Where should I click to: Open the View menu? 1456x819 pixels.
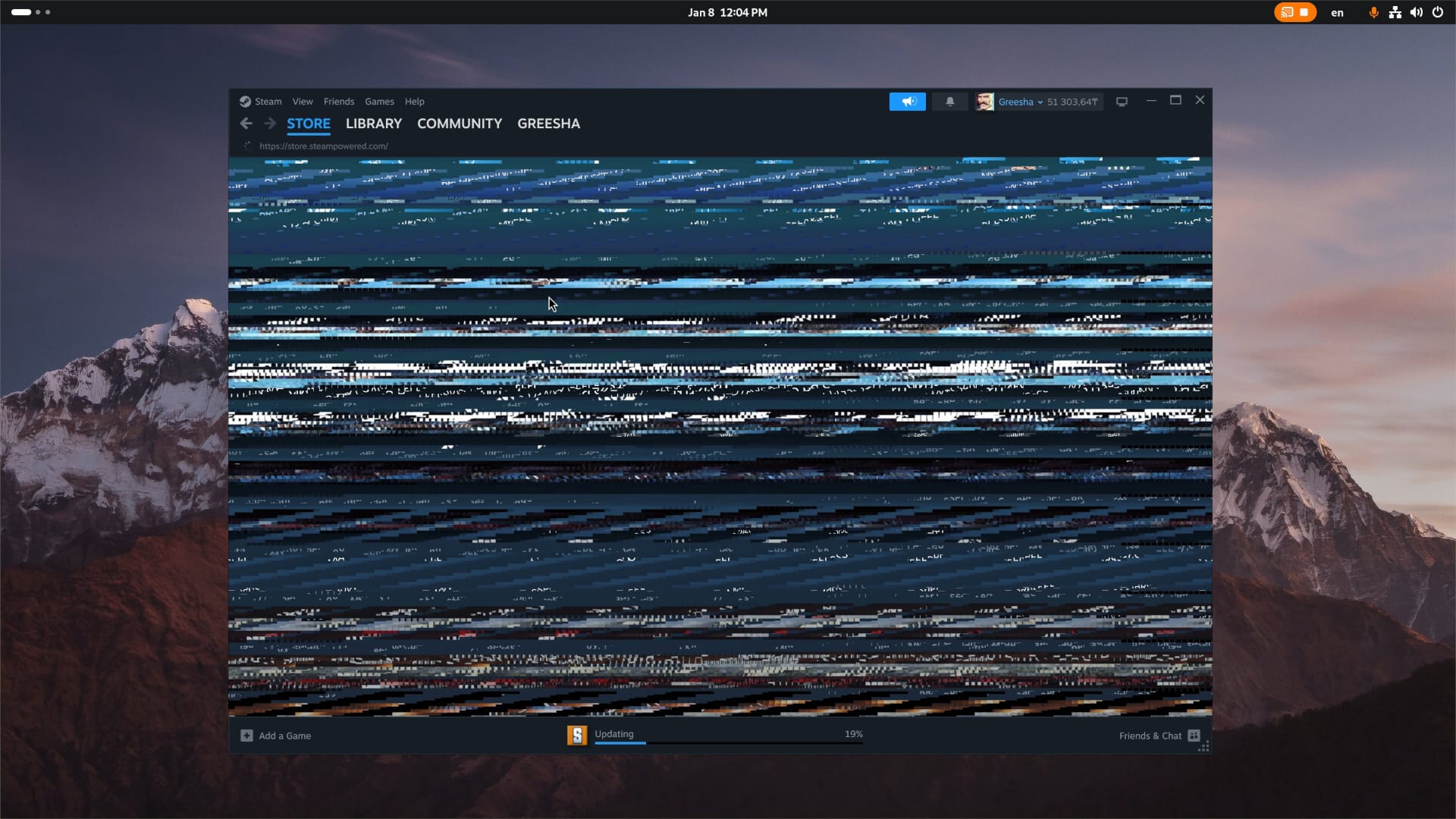302,102
